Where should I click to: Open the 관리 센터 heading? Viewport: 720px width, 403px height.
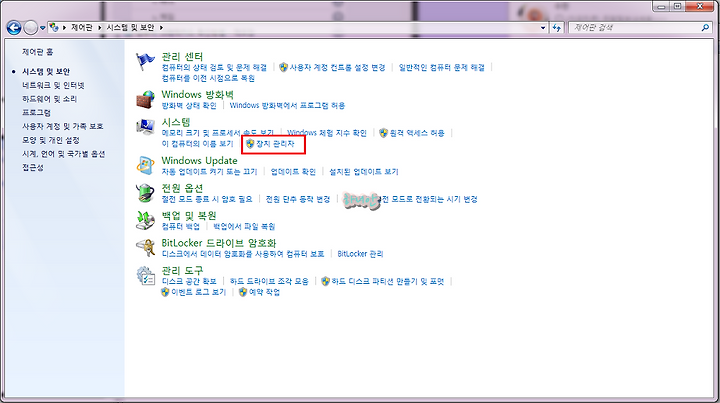pyautogui.click(x=182, y=56)
